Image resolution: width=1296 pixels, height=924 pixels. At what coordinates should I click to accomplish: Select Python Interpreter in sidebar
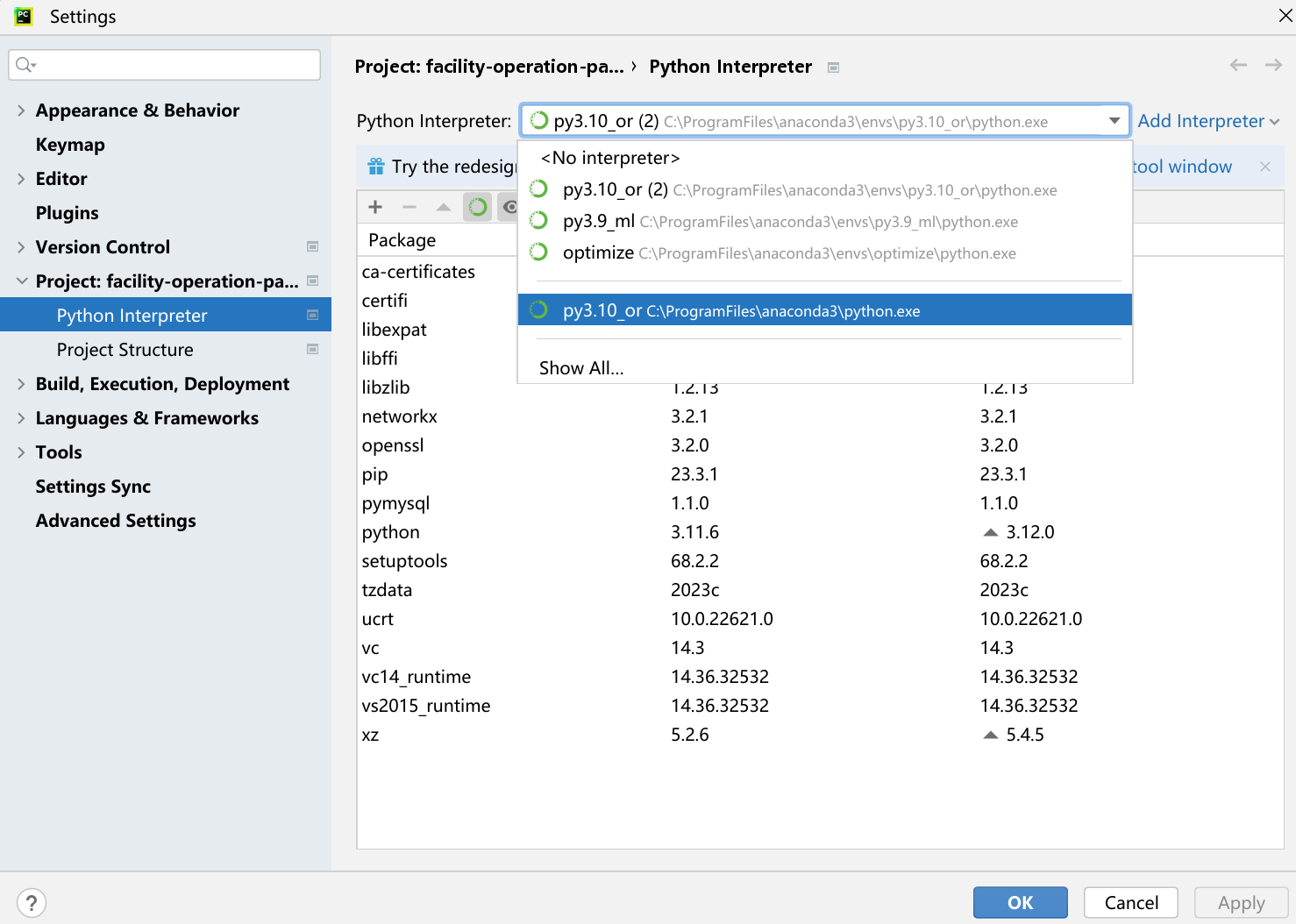coord(166,316)
